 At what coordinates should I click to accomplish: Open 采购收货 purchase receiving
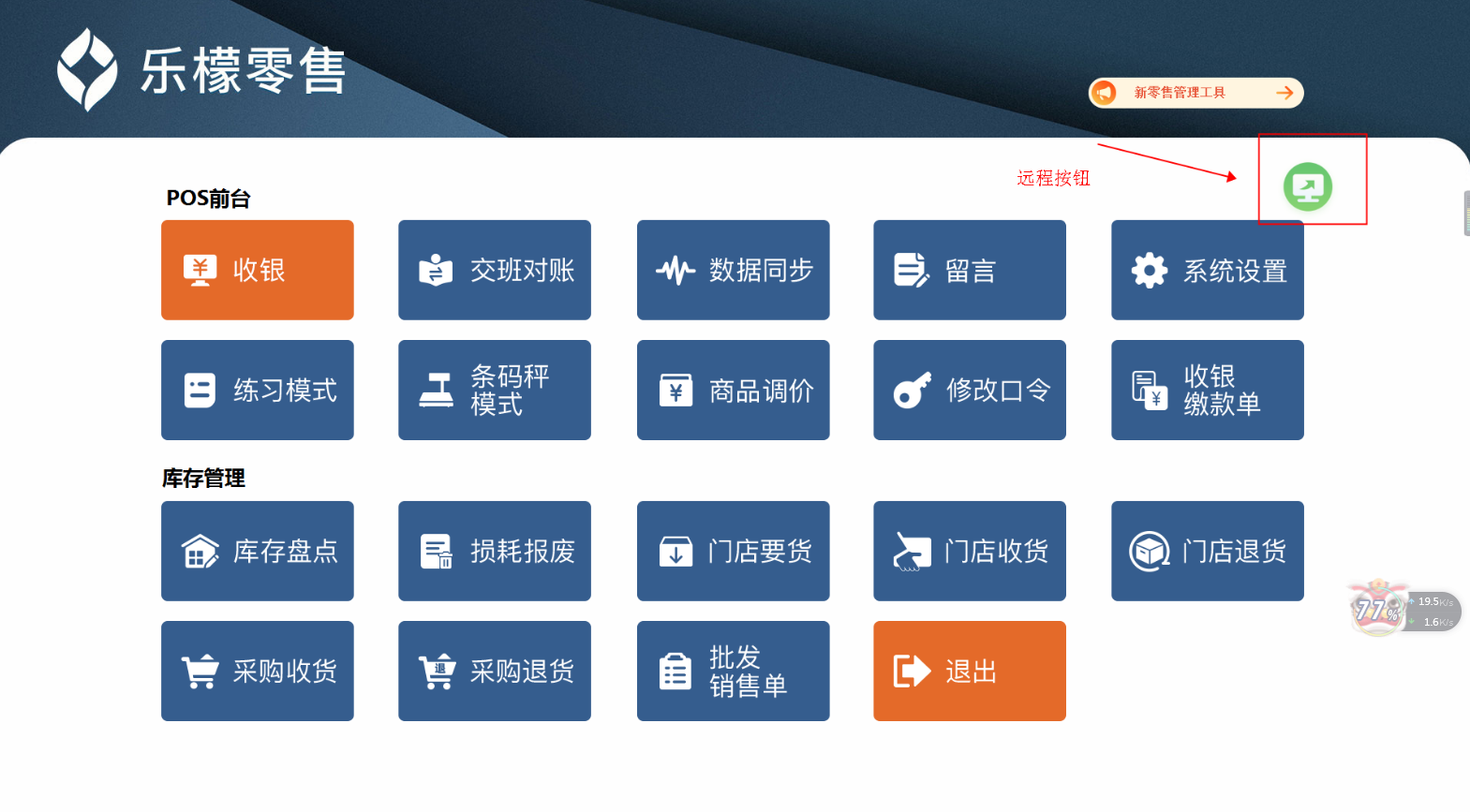(257, 671)
